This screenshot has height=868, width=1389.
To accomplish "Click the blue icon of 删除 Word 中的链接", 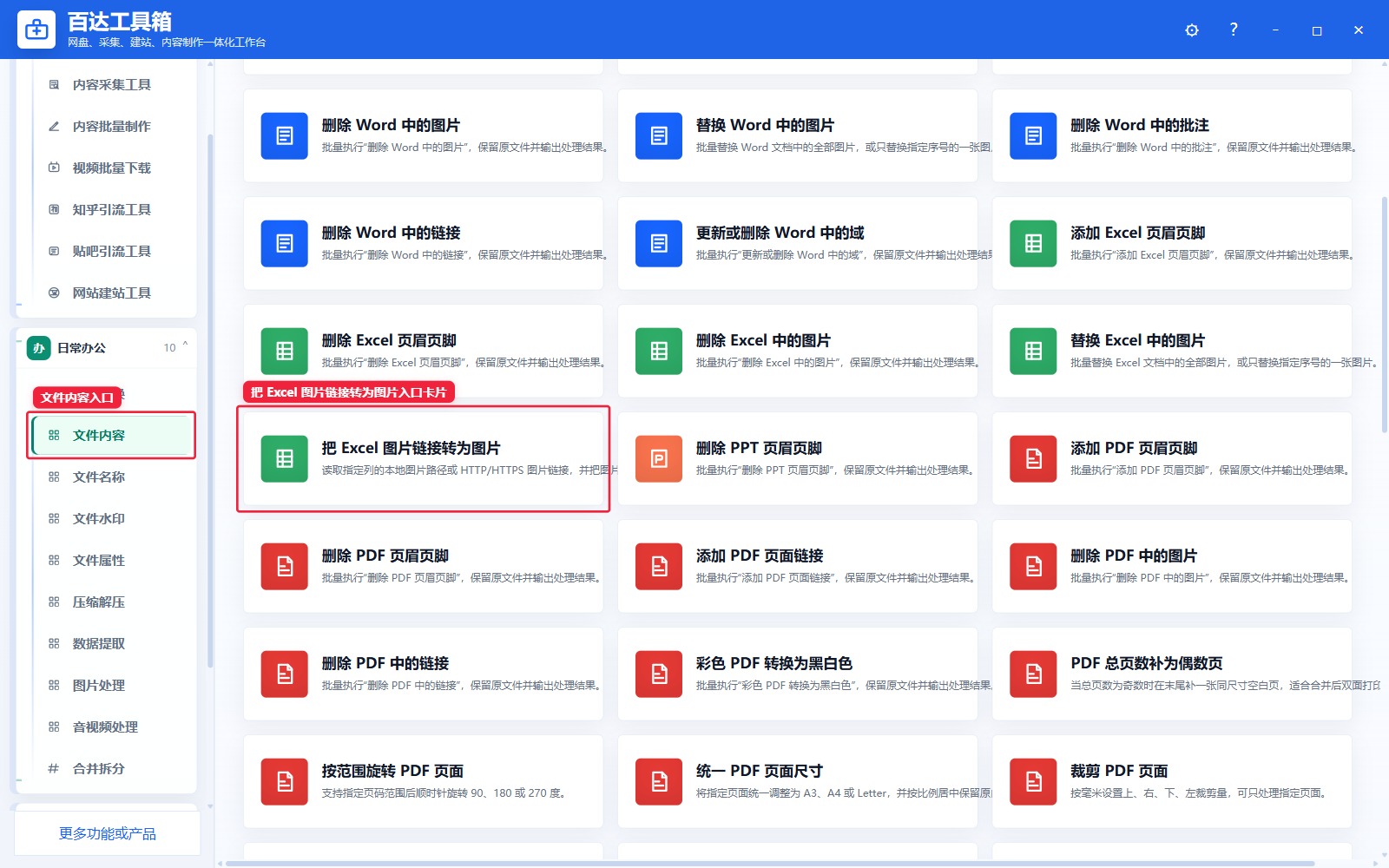I will 285,243.
